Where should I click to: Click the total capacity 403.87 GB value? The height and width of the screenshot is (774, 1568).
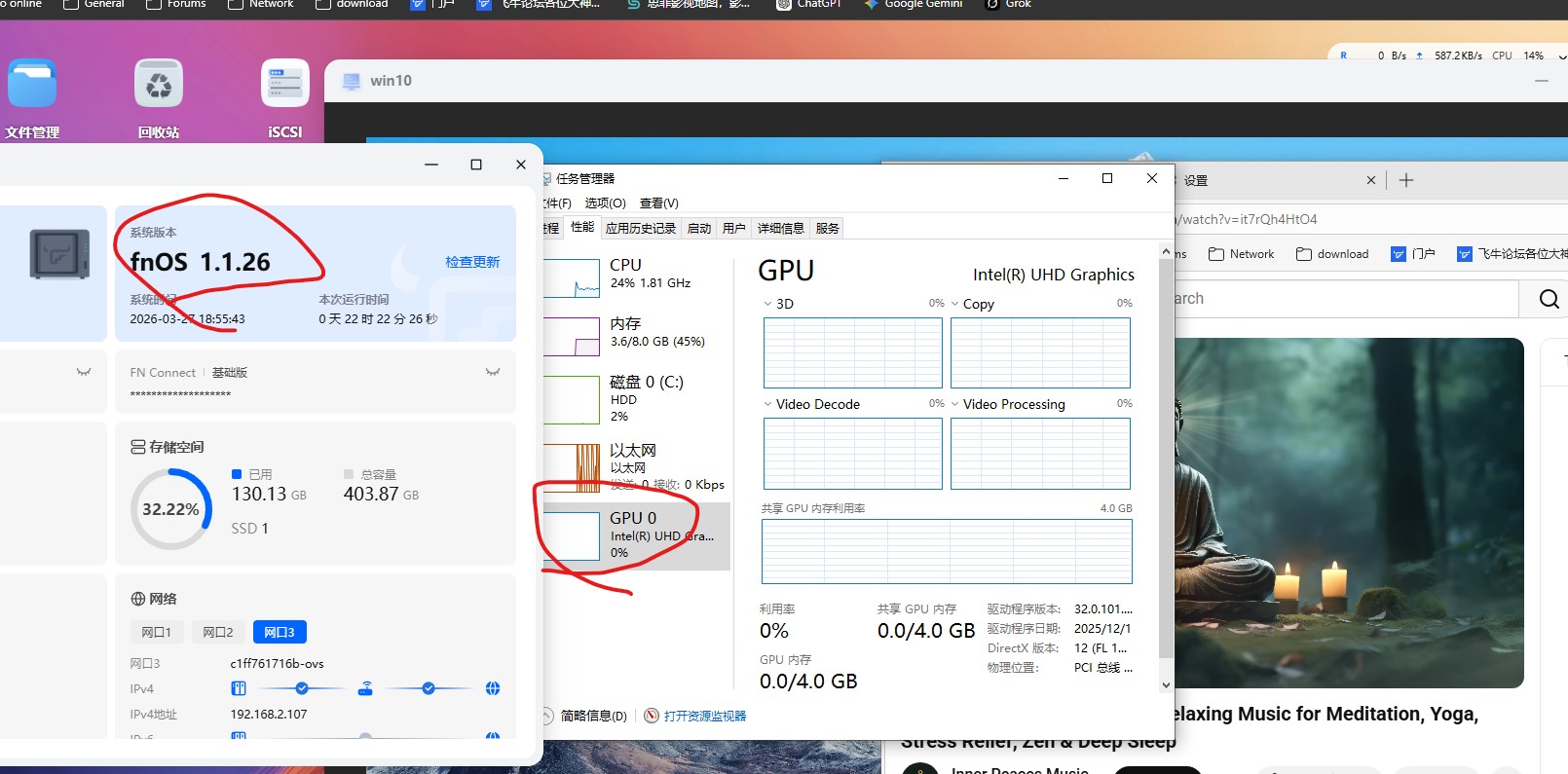click(382, 494)
